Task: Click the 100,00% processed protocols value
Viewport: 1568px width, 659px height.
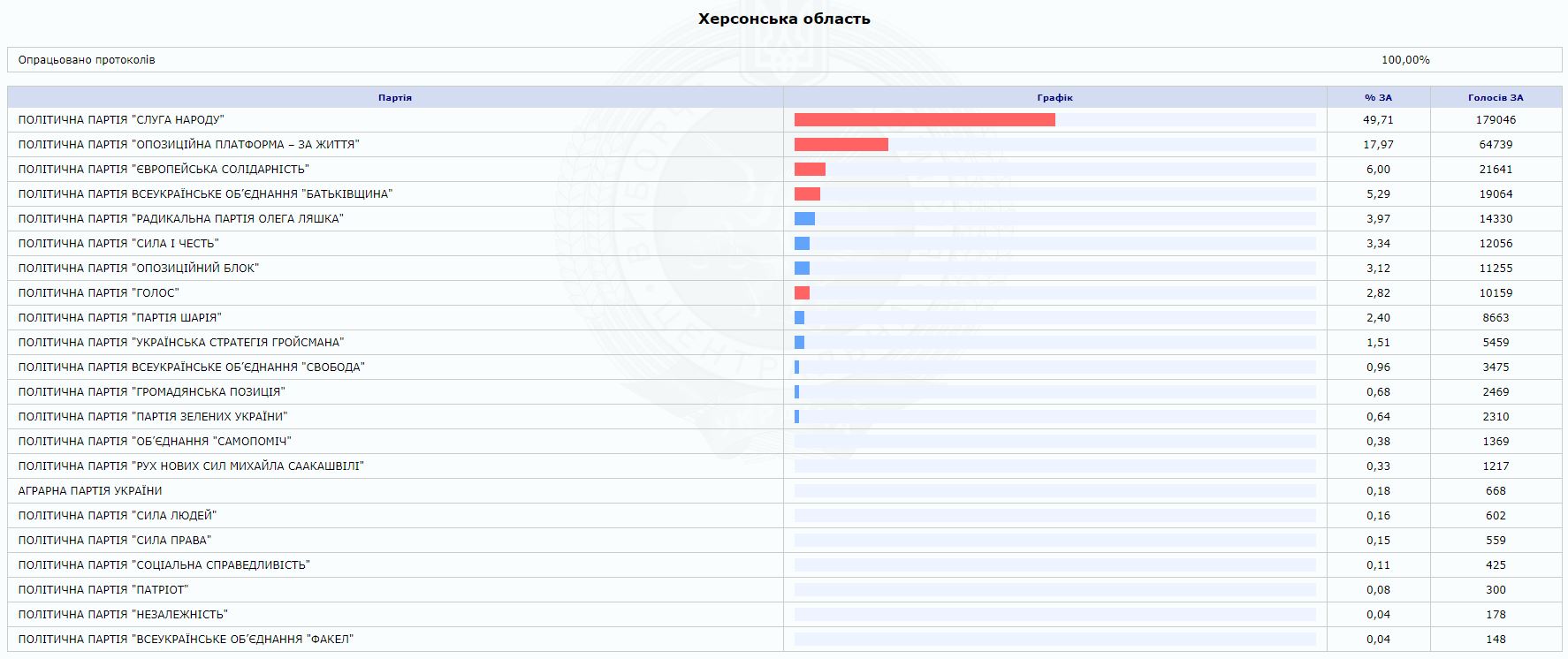Action: (1405, 60)
